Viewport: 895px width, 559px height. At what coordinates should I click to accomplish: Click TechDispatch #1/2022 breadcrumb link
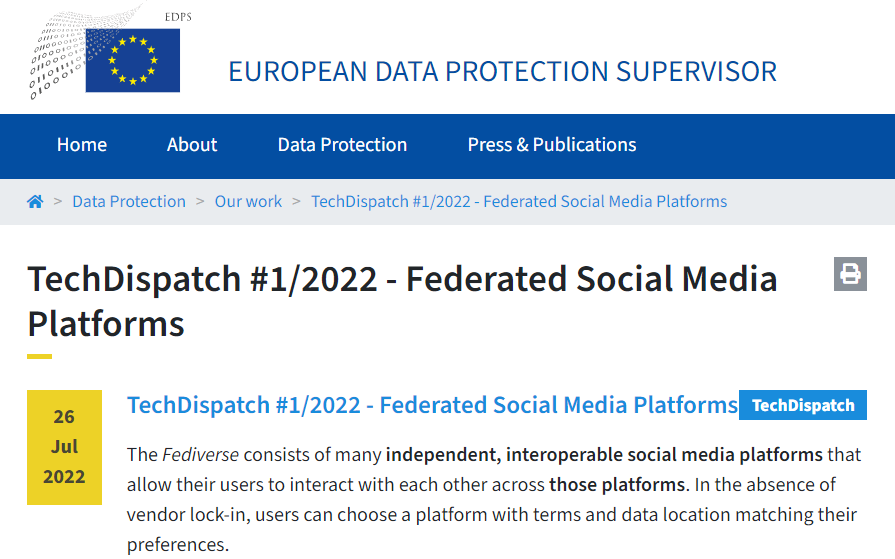(x=519, y=202)
